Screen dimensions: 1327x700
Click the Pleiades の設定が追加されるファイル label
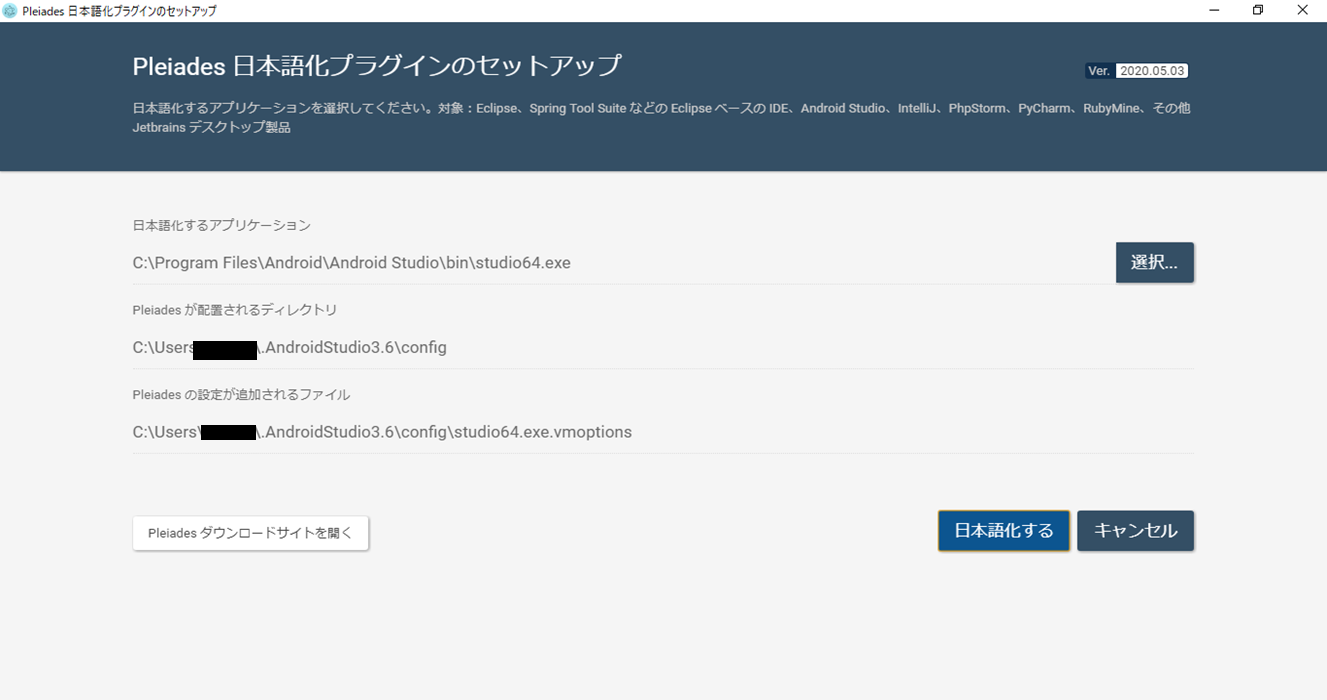coord(241,394)
